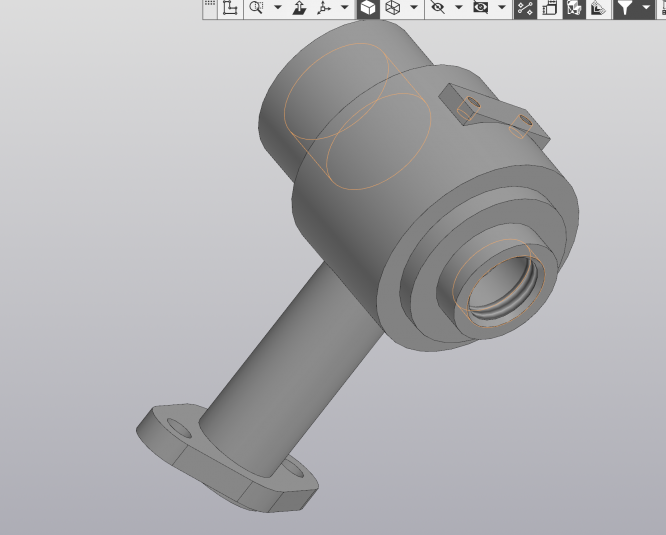Expand the zoom options dropdown arrow

tap(277, 8)
